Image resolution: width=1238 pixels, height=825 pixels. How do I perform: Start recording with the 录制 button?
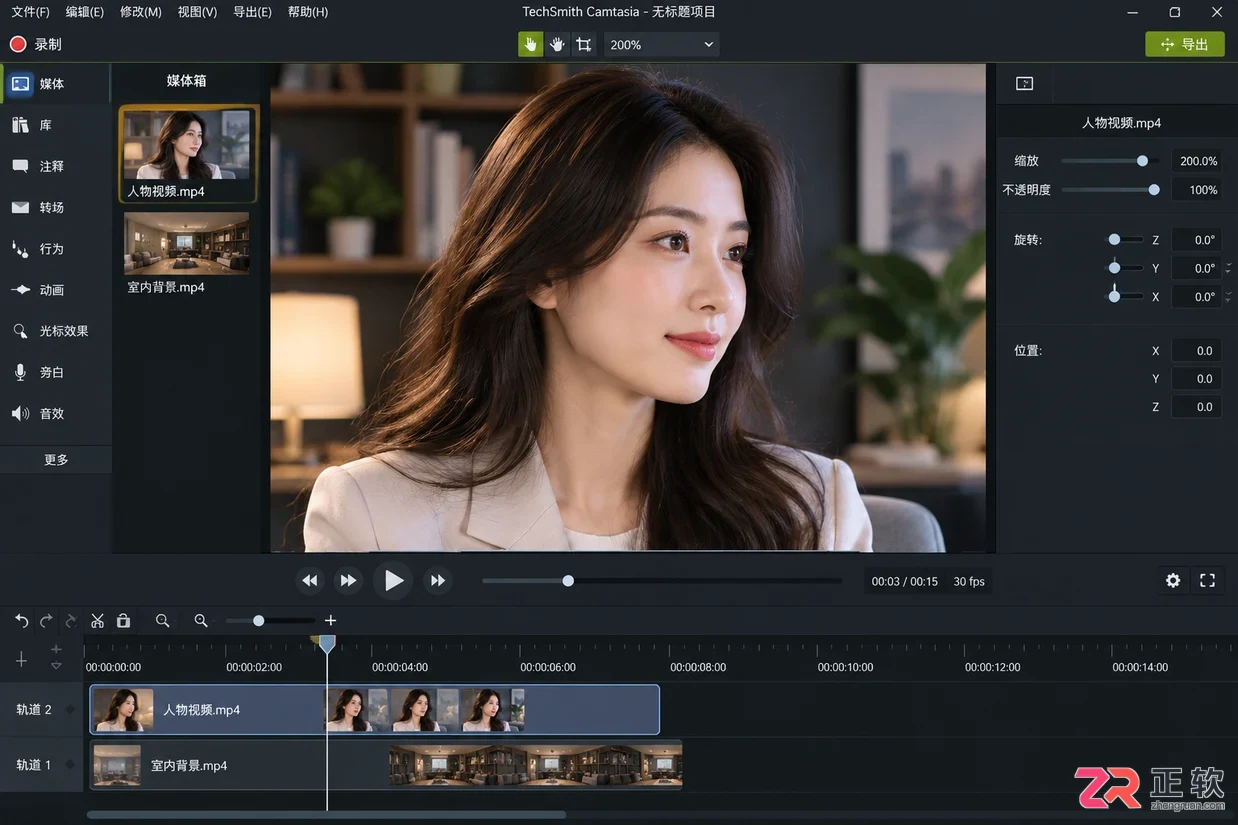tap(35, 44)
